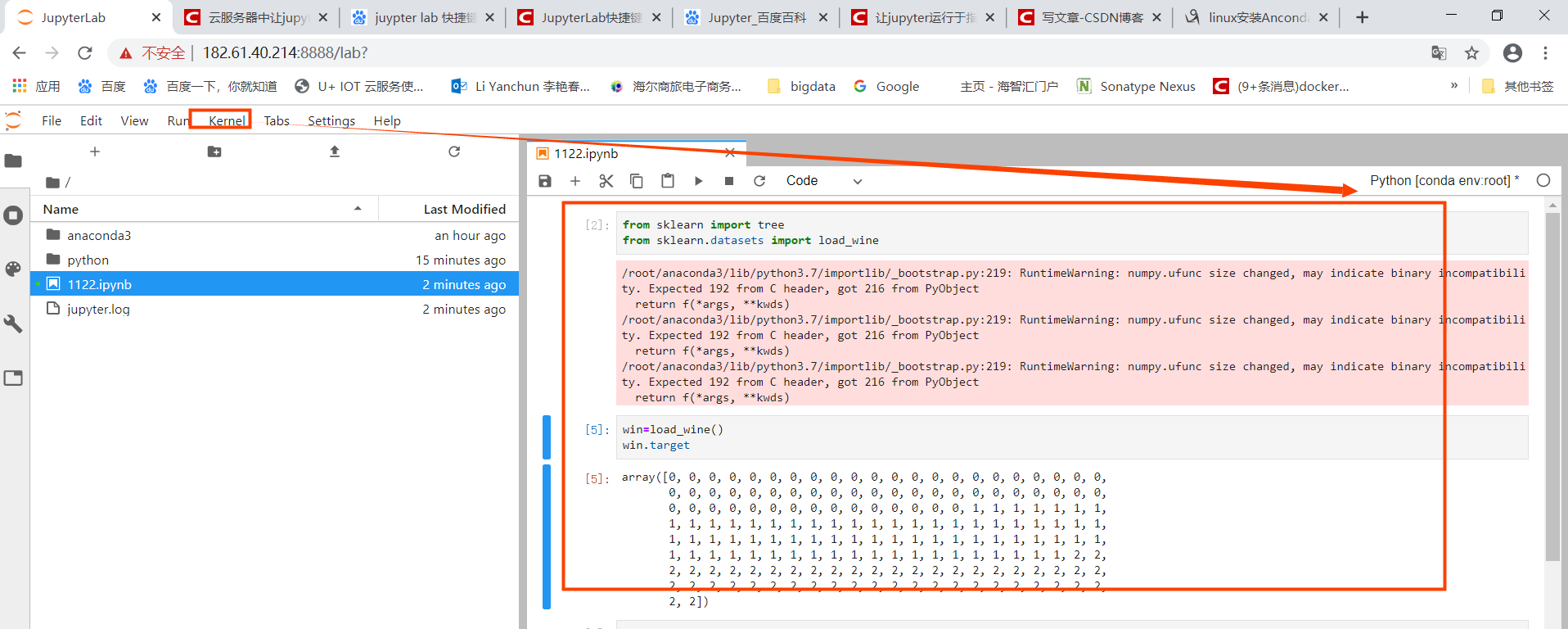
Task: Save the notebook with disk icon
Action: point(545,181)
